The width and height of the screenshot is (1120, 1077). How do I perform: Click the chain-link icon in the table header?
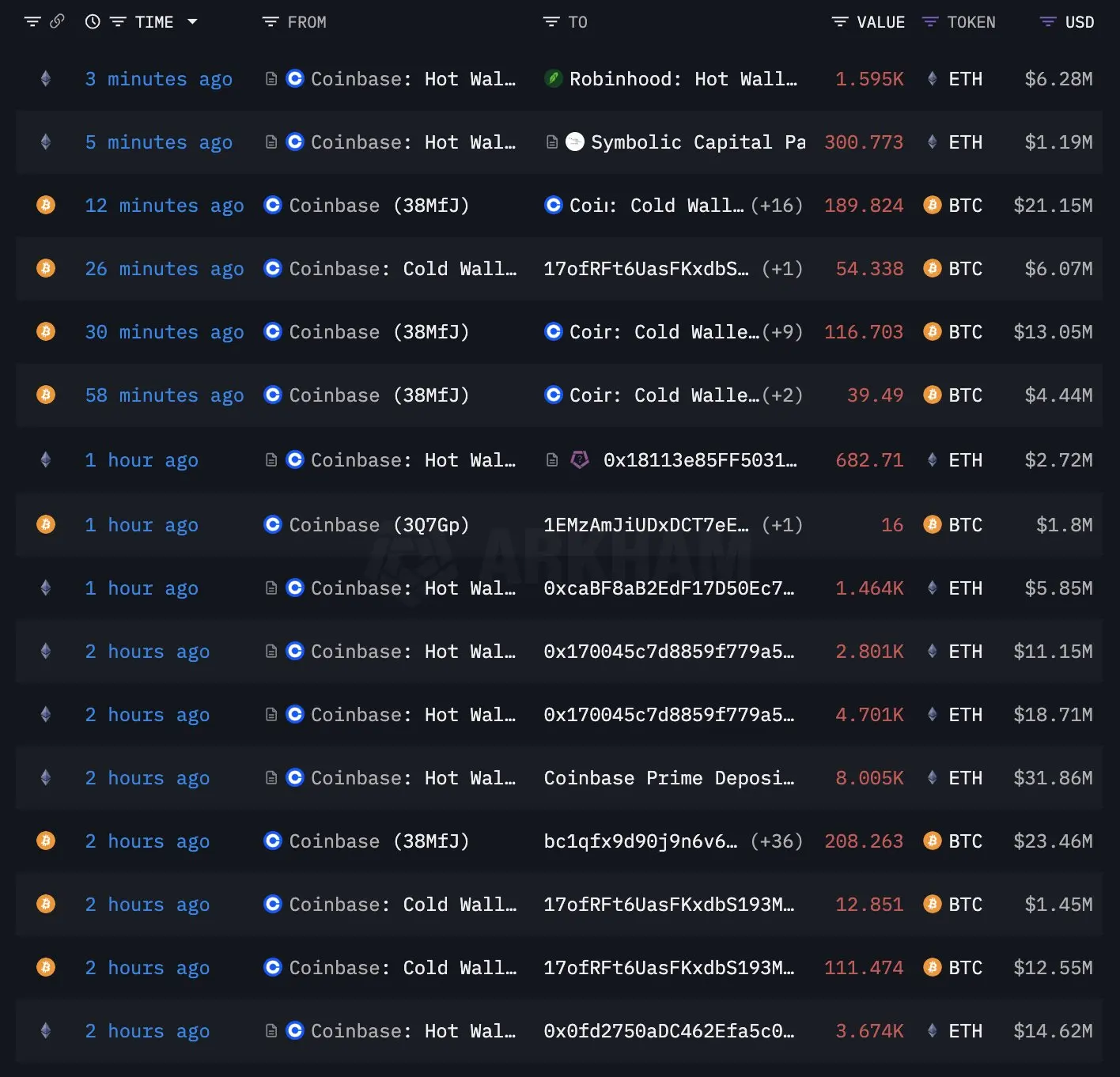point(57,21)
